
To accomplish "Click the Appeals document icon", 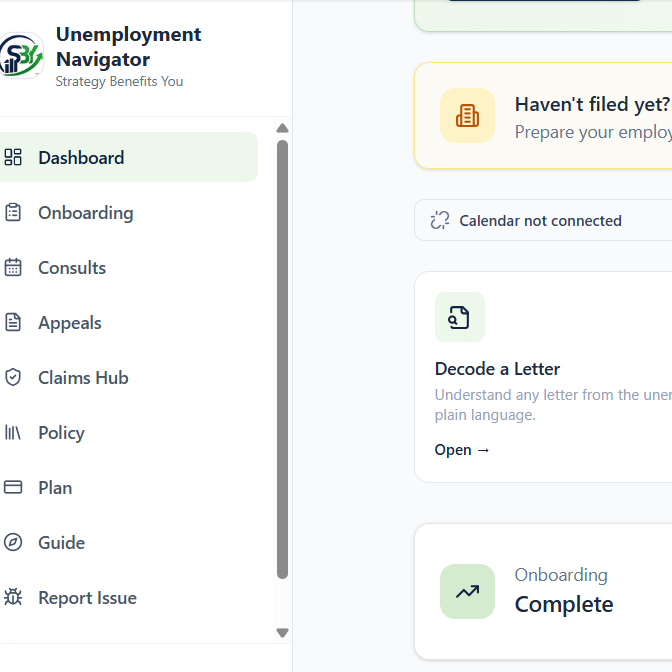I will (x=13, y=322).
